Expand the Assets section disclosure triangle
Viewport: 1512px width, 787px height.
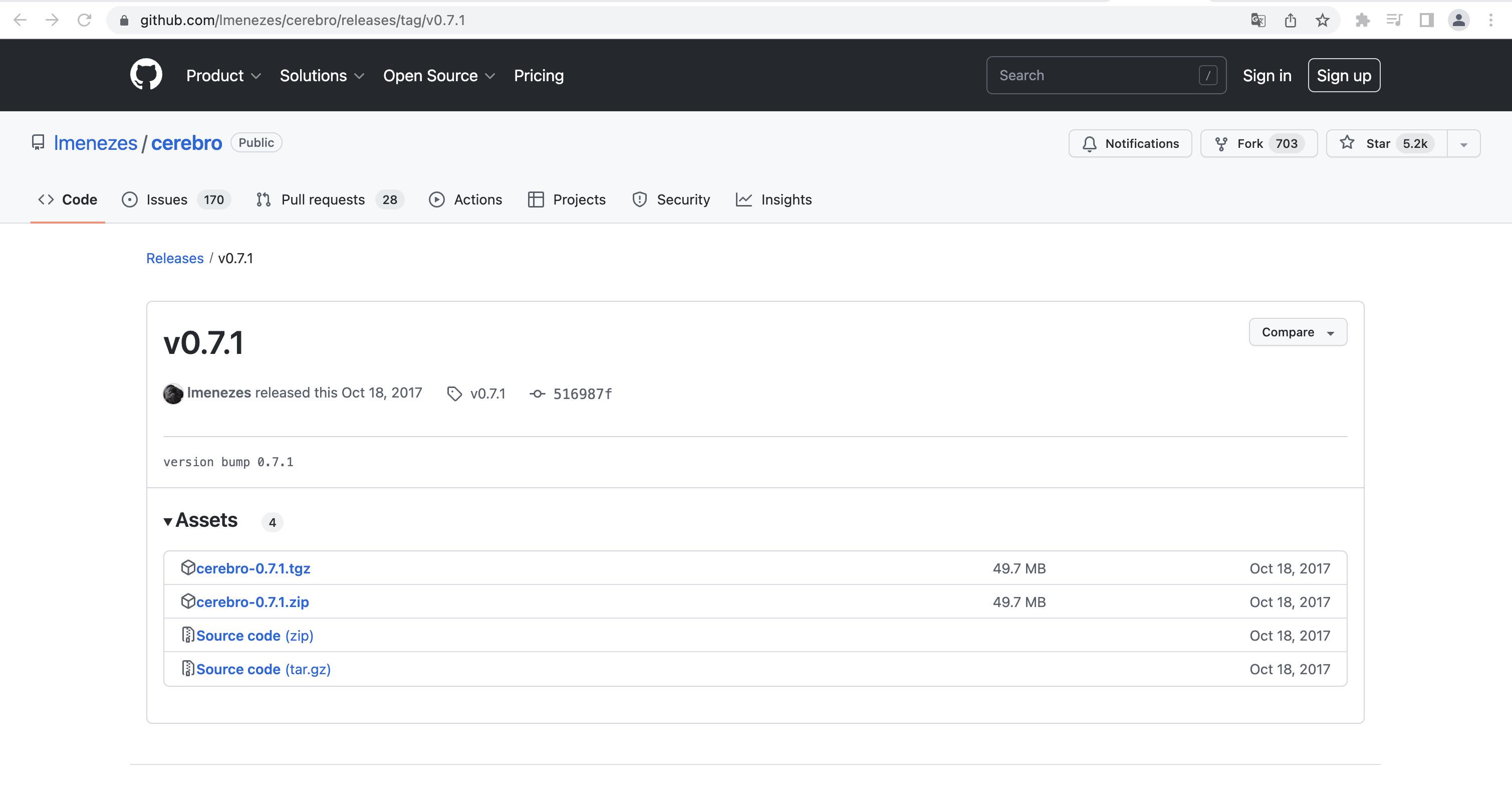pyautogui.click(x=167, y=521)
